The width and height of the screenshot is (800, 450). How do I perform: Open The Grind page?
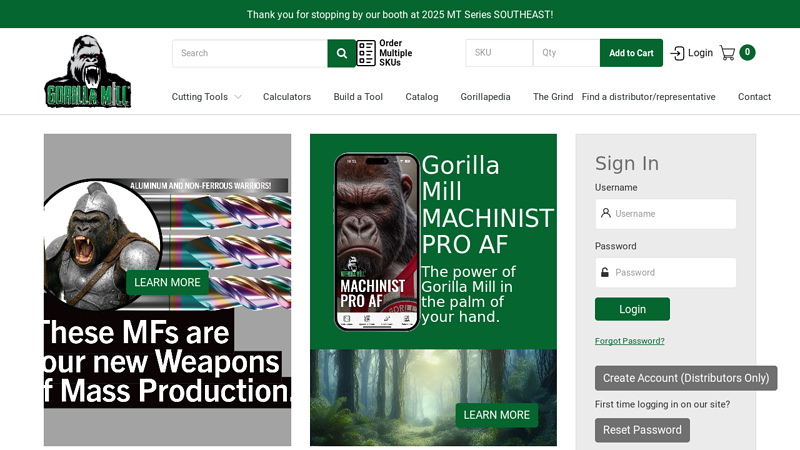pyautogui.click(x=553, y=97)
